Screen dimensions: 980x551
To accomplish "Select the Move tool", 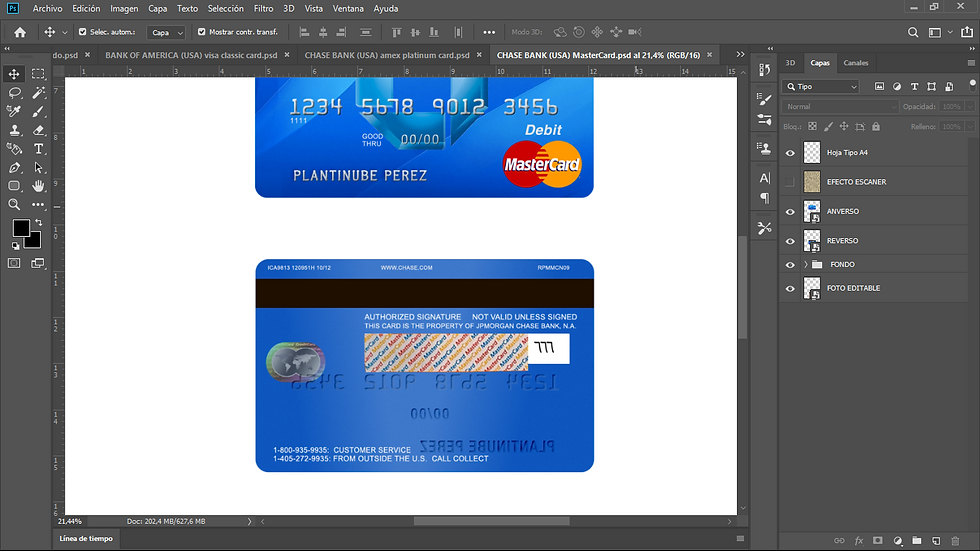I will [x=14, y=74].
